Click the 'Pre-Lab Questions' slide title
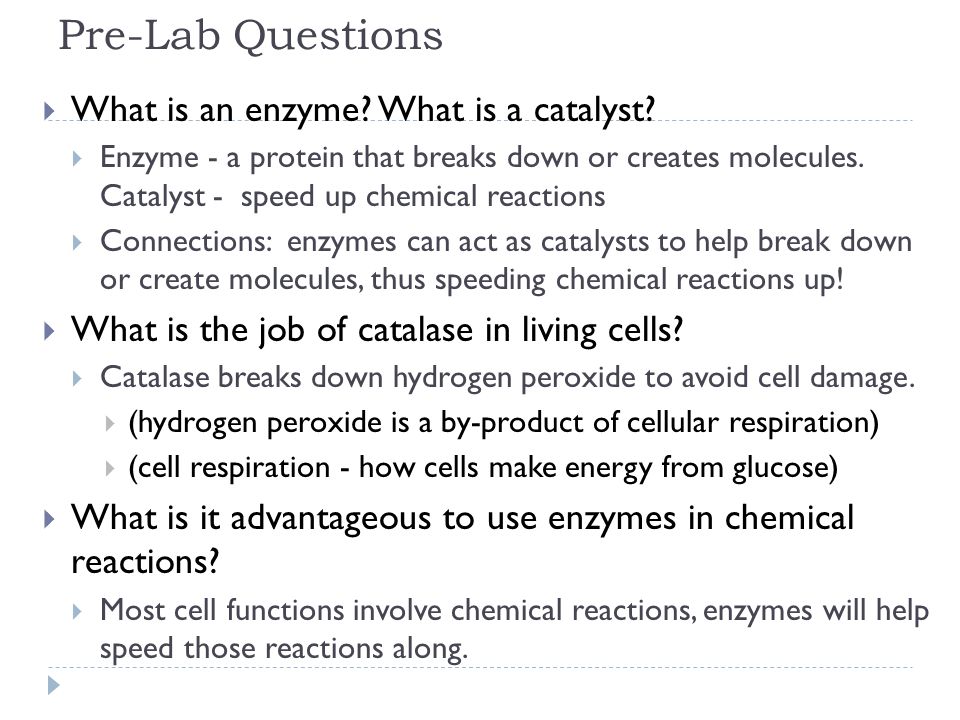960x720 pixels. pos(250,36)
